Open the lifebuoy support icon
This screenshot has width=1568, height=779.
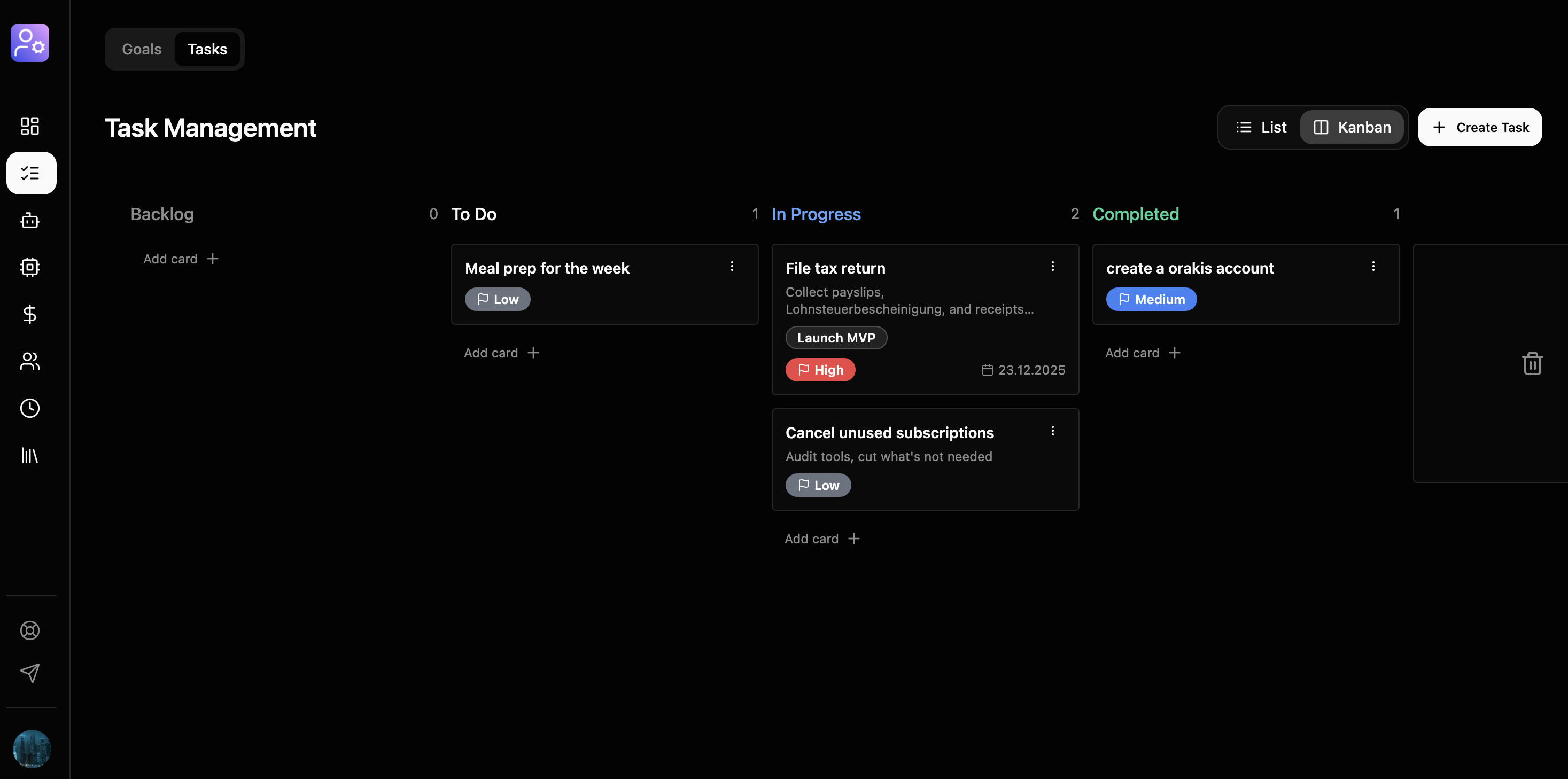[x=30, y=630]
